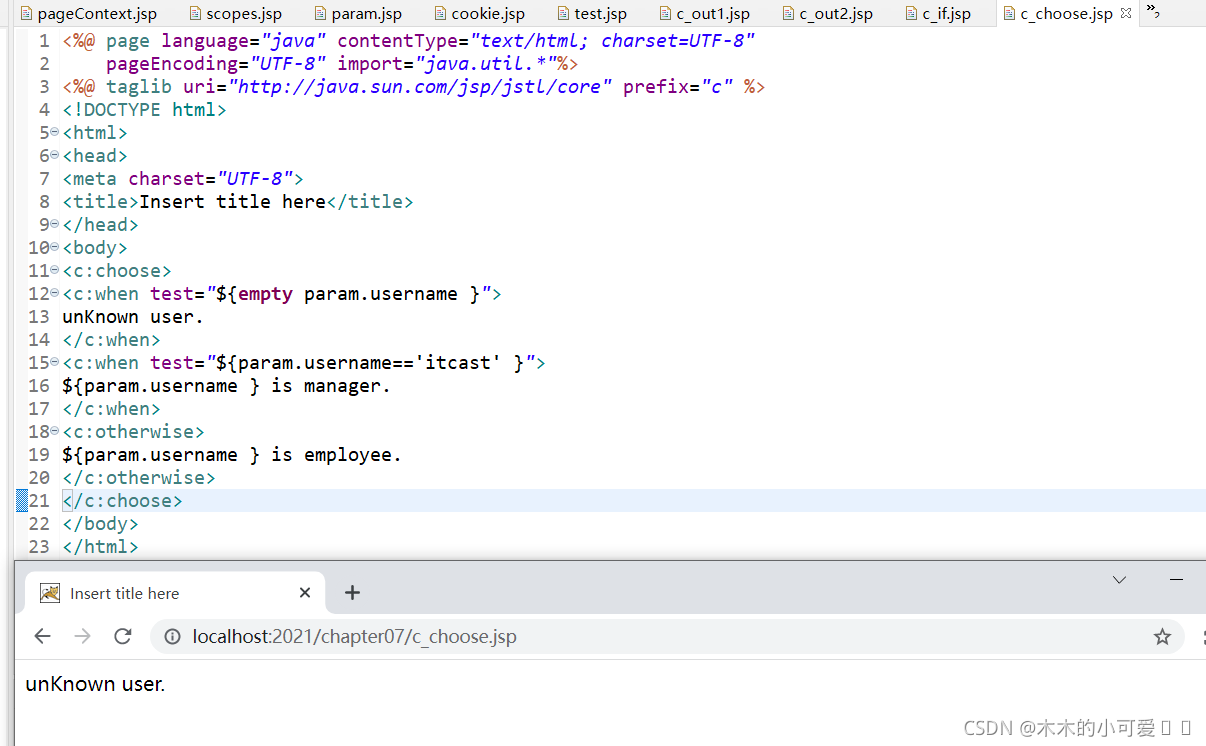Click the Back navigation arrow in the browser
Viewport: 1206px width, 746px height.
click(41, 636)
